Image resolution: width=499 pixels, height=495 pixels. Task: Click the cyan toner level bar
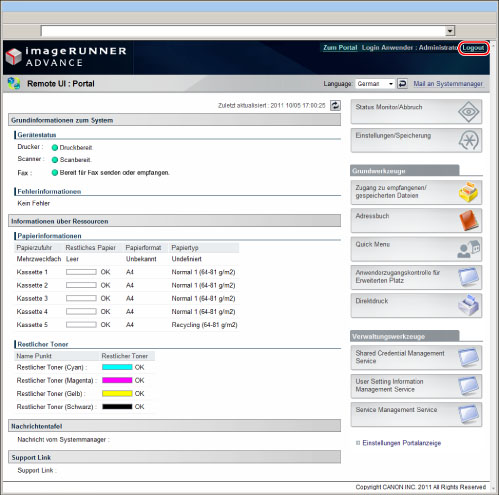[117, 367]
